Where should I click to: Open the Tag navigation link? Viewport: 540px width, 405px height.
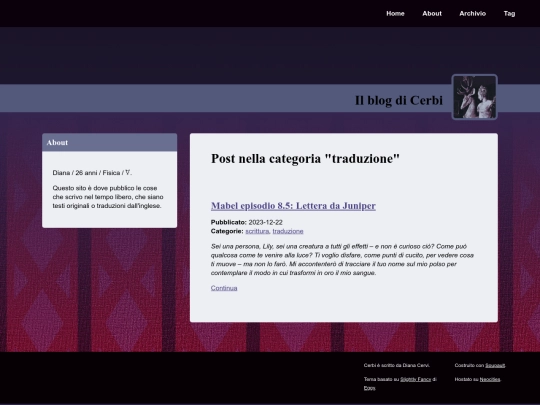[509, 13]
